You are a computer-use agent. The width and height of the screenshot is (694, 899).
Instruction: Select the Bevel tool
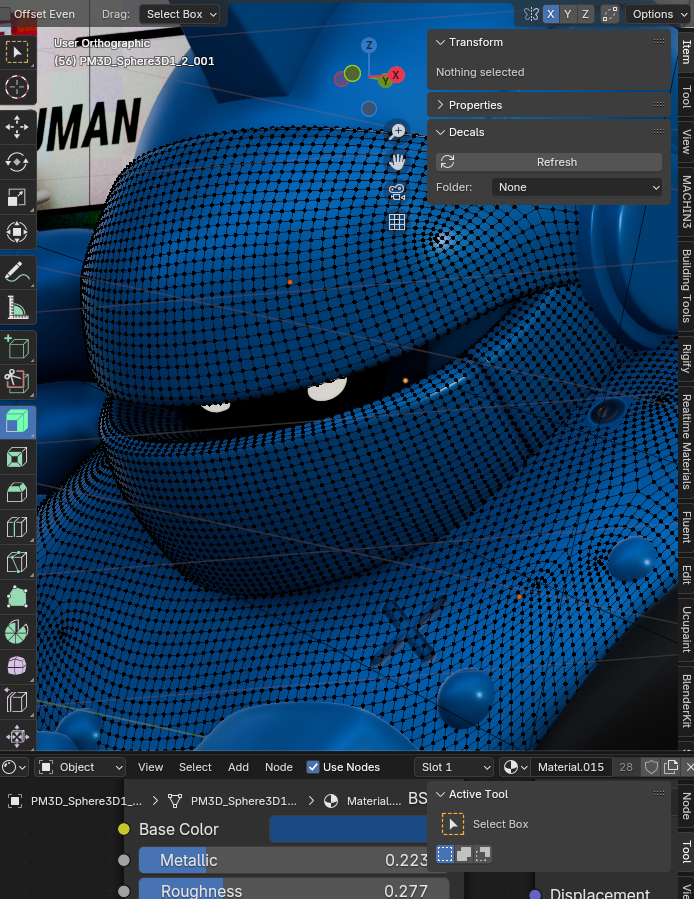pos(17,492)
